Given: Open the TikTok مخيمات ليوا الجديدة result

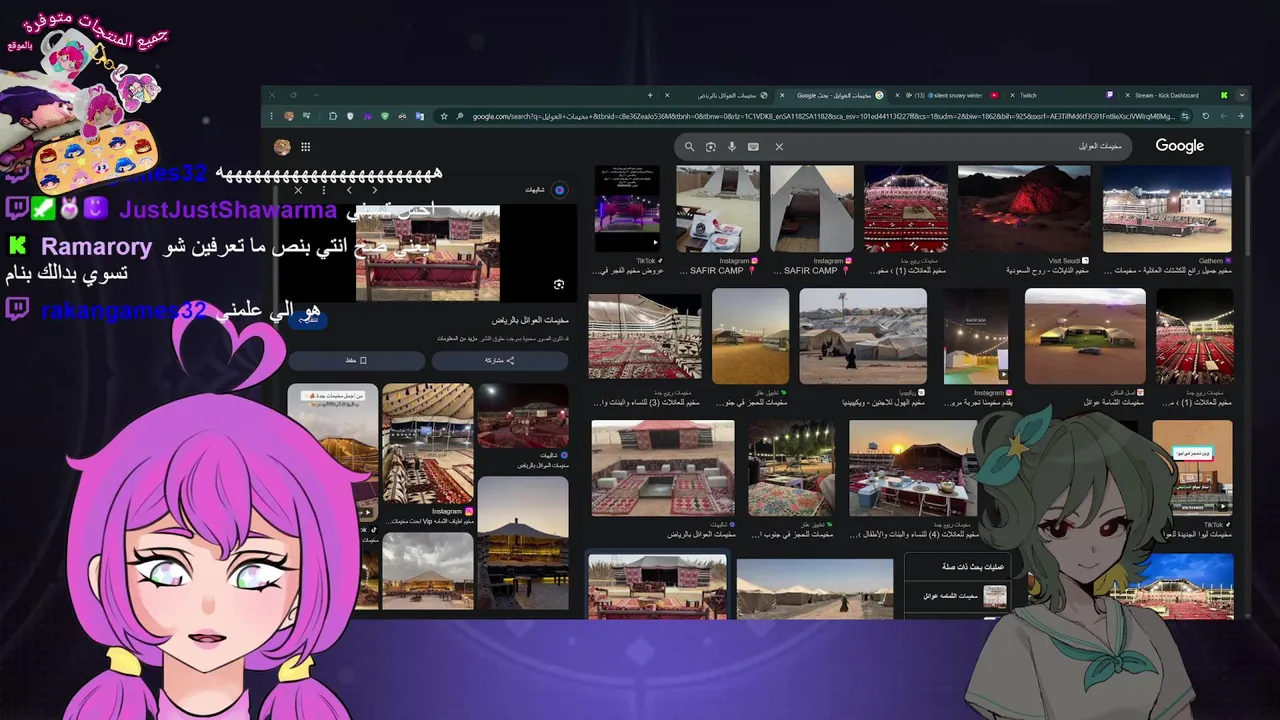Looking at the screenshot, I should coord(1193,467).
